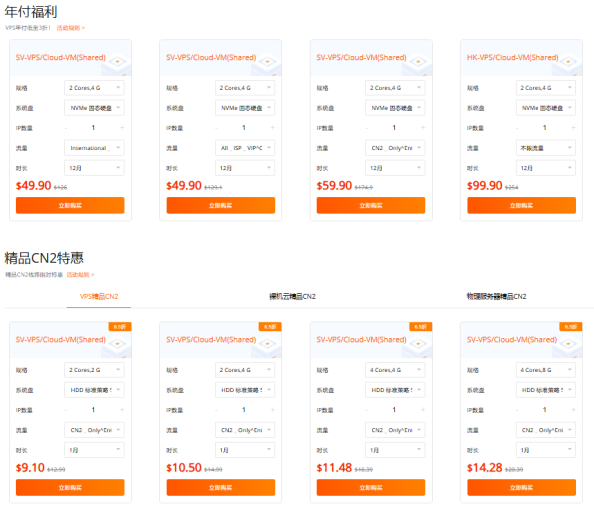Decrease IP count on the $14.28 card

[x=517, y=410]
